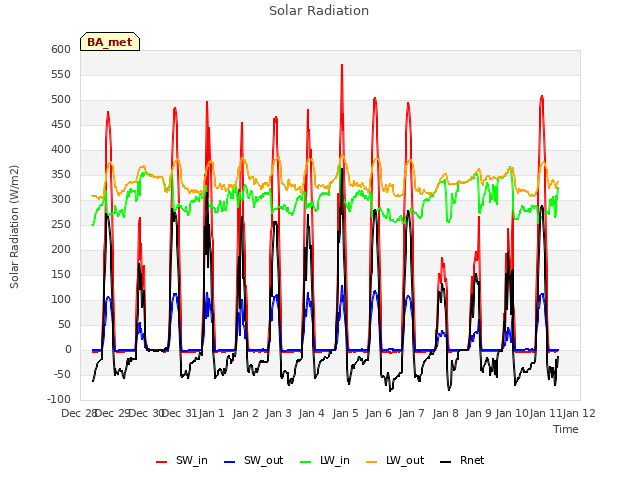Image resolution: width=640 pixels, height=480 pixels.
Task: Click the 250 y-axis tick label
Action: (x=61, y=224)
